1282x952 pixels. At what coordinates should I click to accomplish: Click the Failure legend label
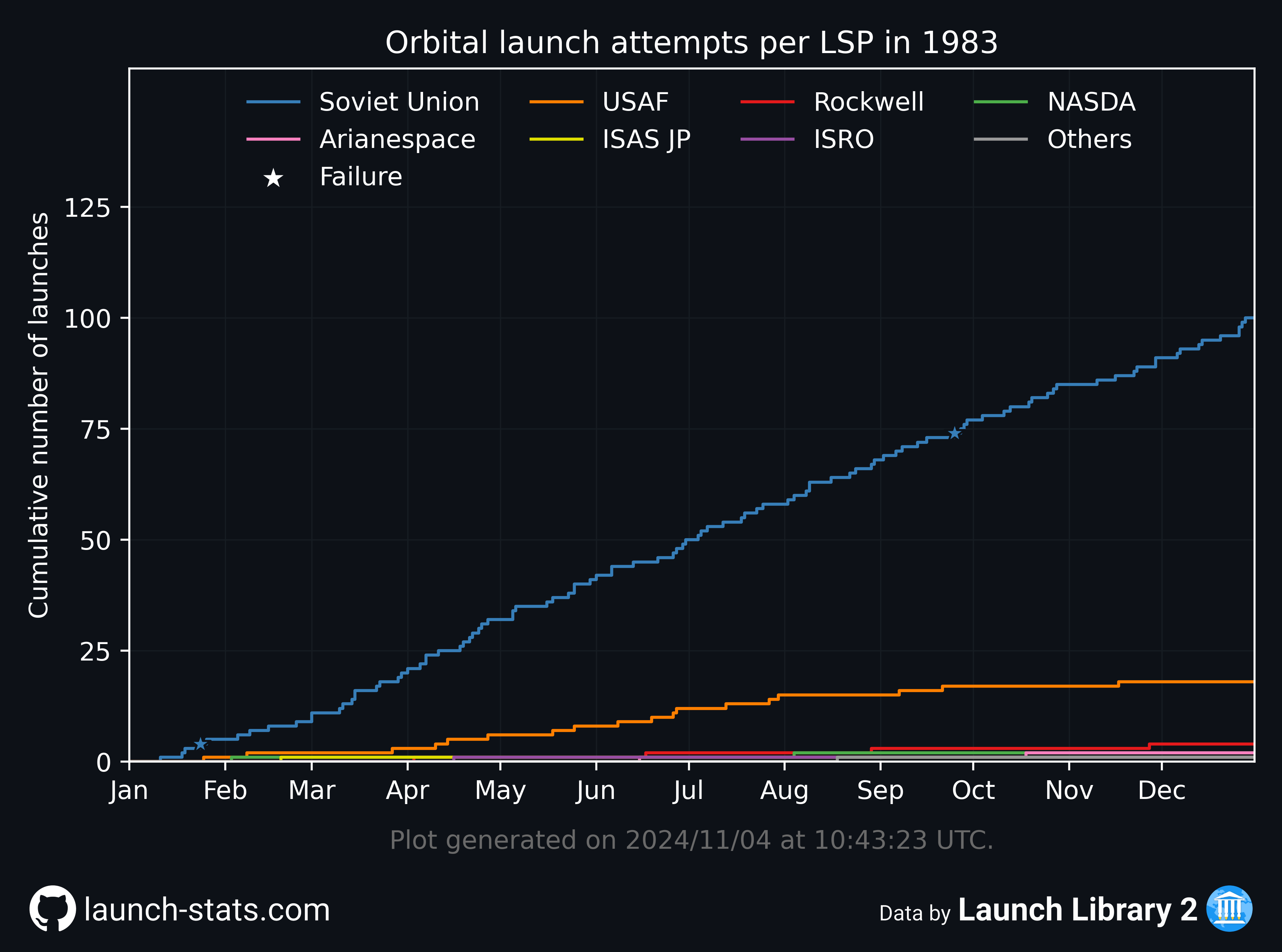tap(361, 177)
